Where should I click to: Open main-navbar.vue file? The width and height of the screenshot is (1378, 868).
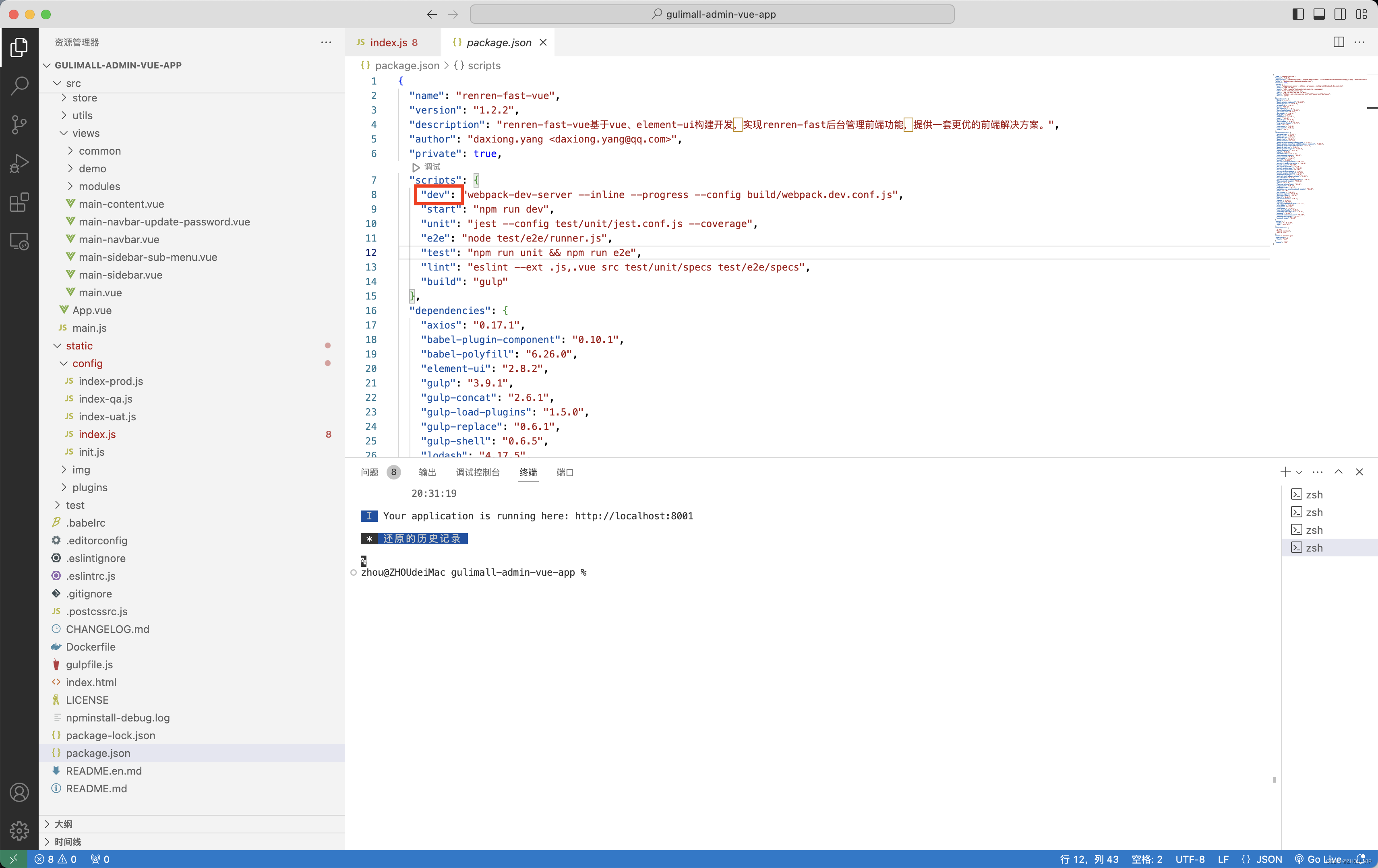click(191, 240)
